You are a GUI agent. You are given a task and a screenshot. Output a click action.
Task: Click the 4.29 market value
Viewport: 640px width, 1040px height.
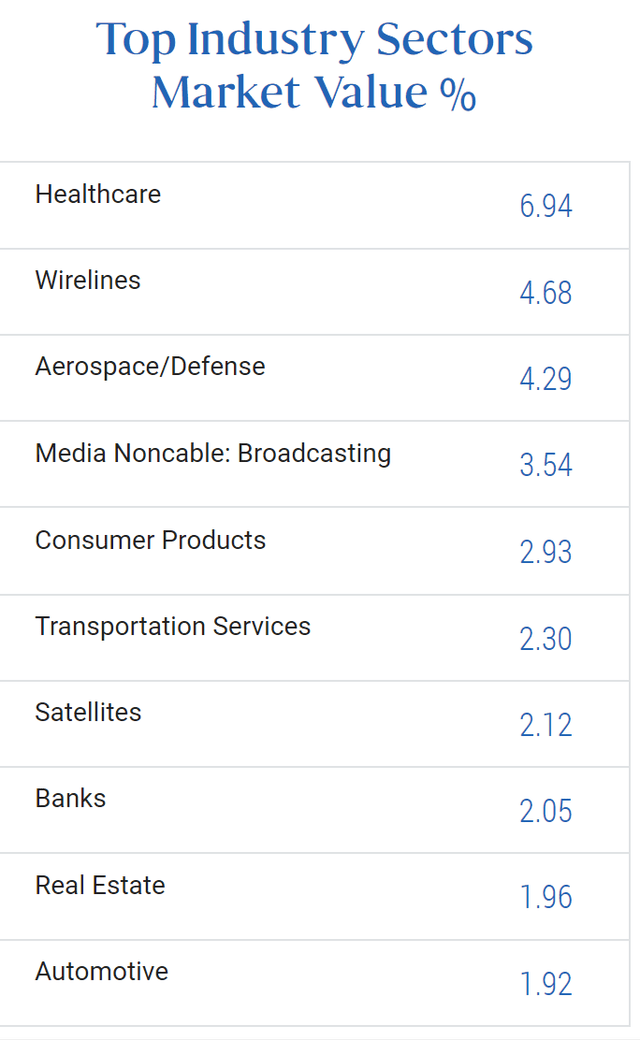(x=545, y=379)
